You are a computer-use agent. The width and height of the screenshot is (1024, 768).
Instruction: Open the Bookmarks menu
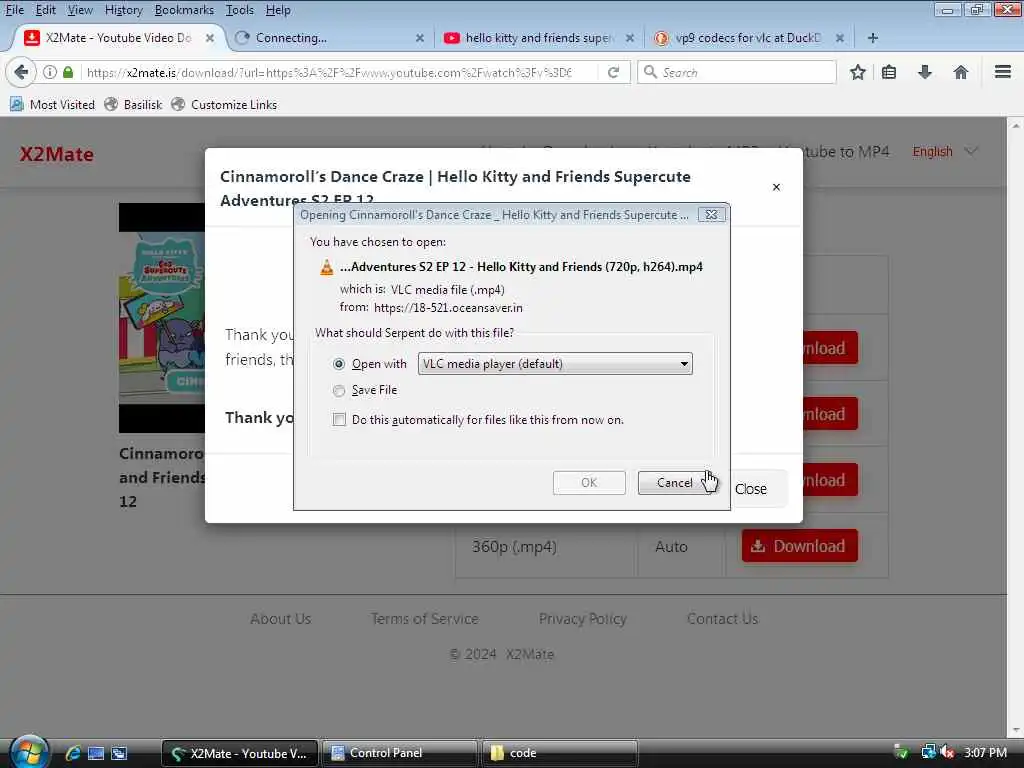[184, 10]
